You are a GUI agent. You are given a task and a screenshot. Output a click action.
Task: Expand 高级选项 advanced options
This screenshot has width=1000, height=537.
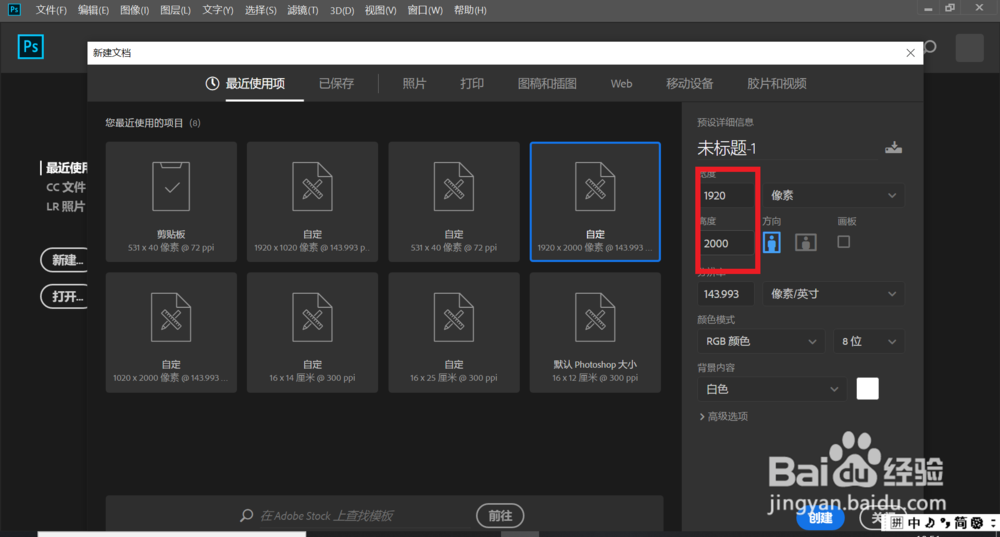(x=723, y=416)
